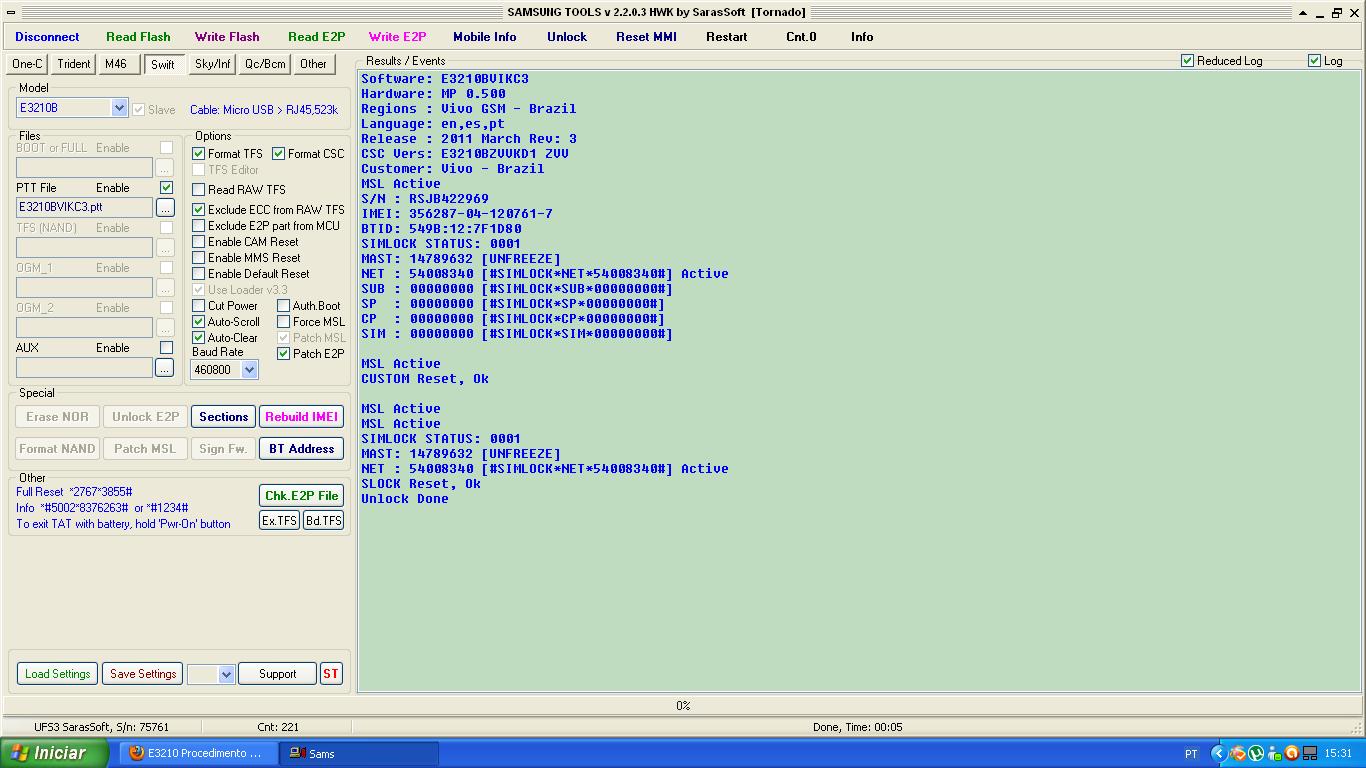Toggle Auto-Scroll checkbox
Viewport: 1366px width, 768px height.
point(199,322)
